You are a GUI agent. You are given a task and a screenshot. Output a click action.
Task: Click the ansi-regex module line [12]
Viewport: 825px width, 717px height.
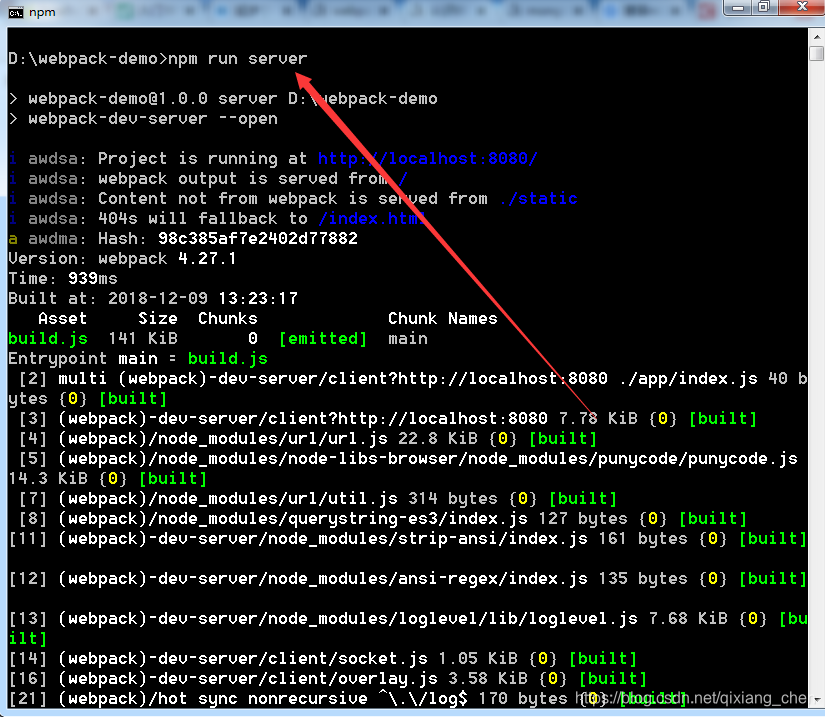408,579
